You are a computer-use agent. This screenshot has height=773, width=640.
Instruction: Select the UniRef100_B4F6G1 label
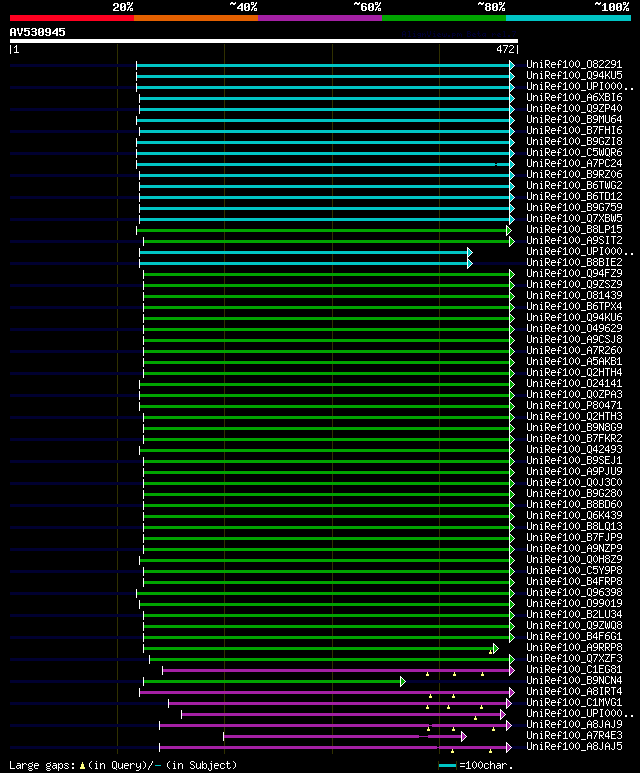coord(574,637)
